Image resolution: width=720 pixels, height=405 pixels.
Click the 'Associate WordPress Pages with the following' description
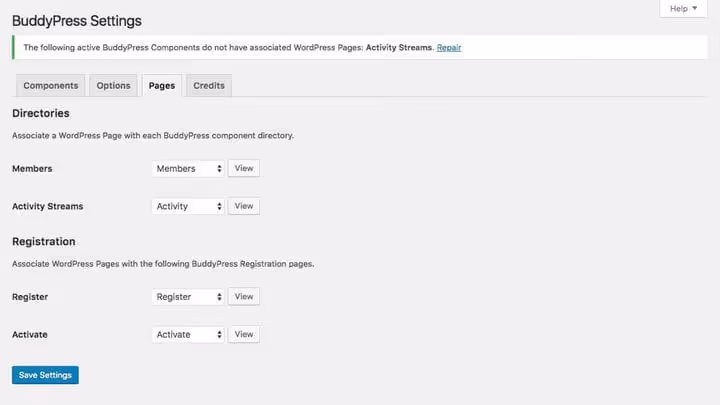pyautogui.click(x=163, y=264)
